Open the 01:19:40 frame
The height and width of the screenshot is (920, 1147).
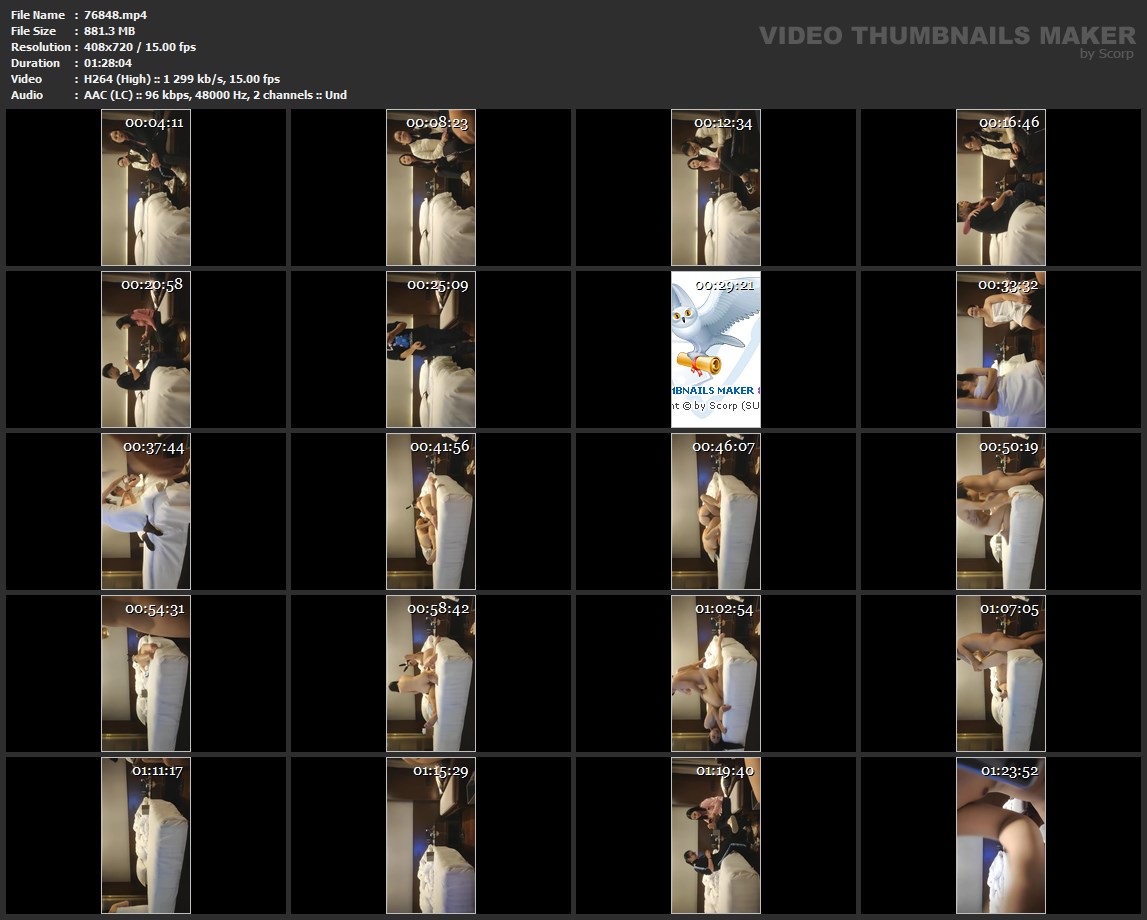coord(716,835)
